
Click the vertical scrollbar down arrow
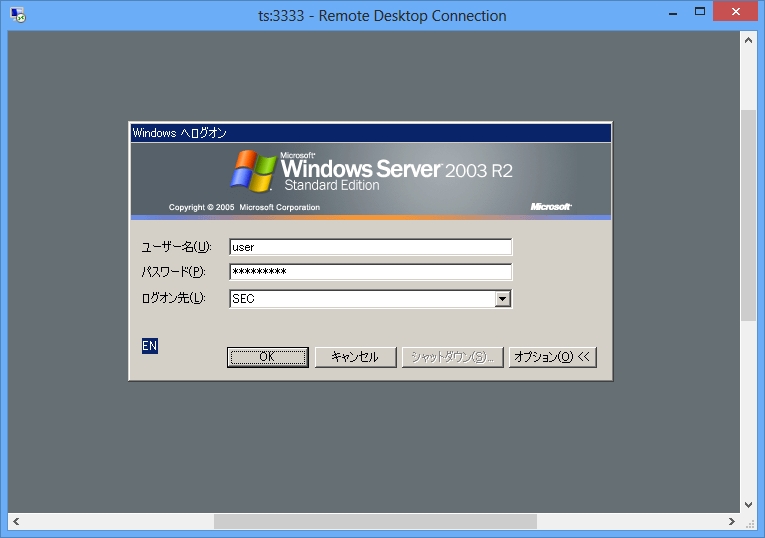pos(748,505)
